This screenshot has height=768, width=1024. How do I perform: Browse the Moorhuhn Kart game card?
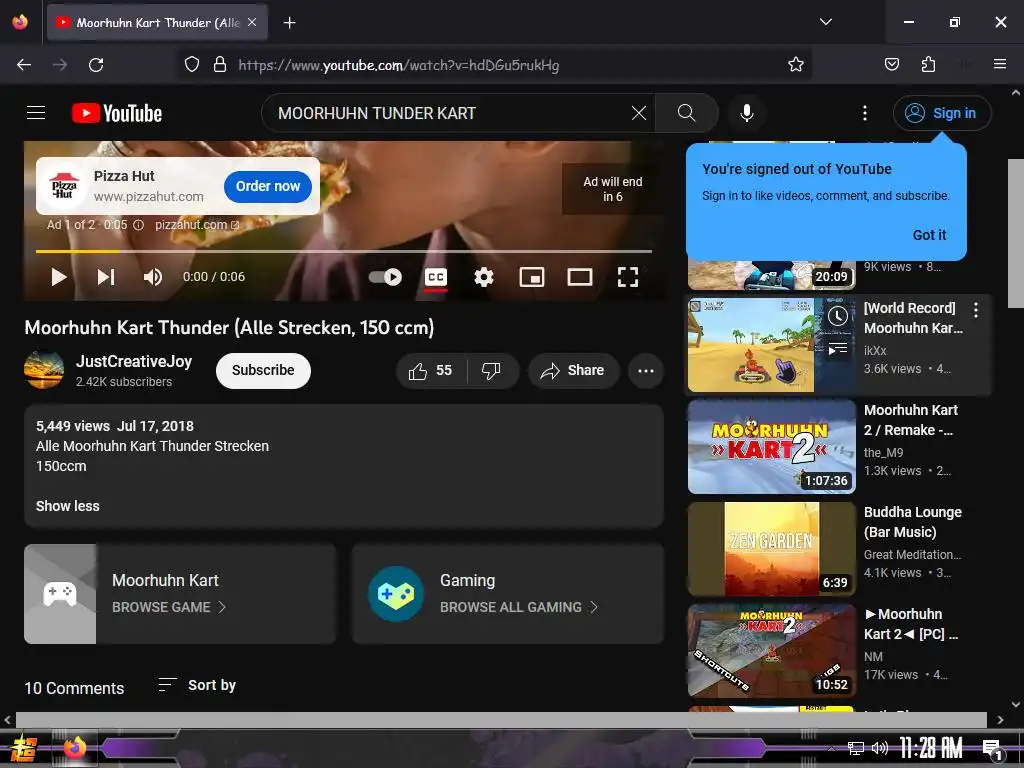(180, 594)
